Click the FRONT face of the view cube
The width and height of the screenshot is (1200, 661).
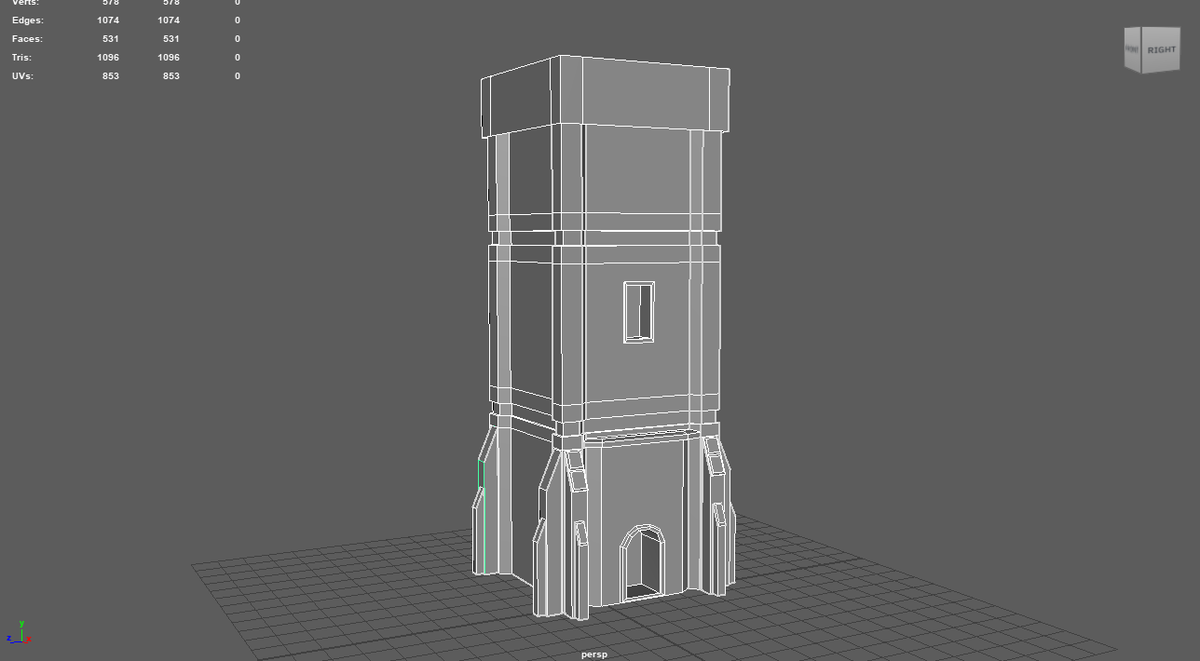point(1132,49)
